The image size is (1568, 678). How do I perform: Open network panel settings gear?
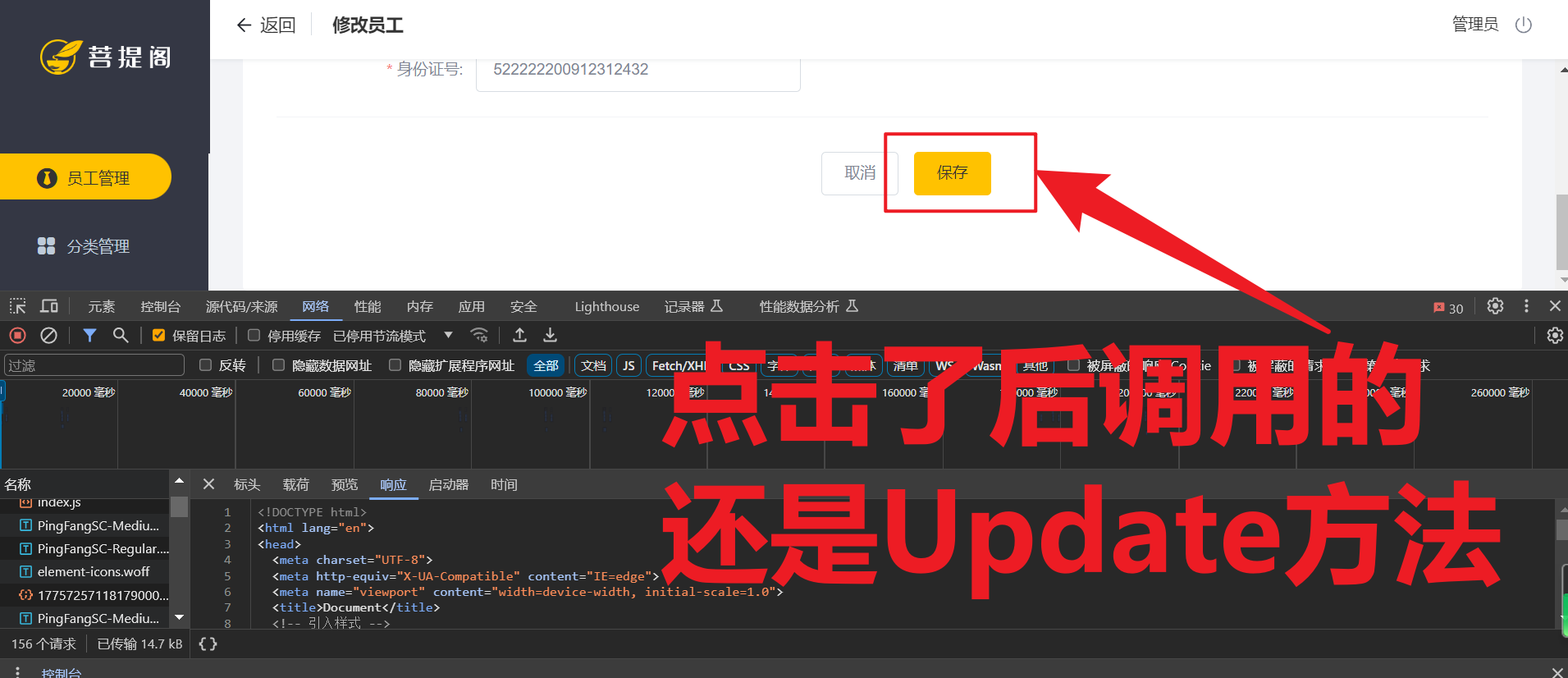click(1555, 336)
